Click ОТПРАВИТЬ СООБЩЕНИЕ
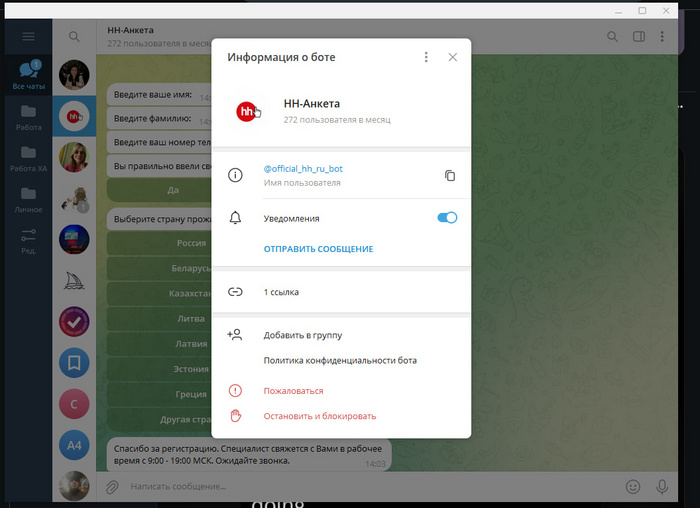700x508 pixels. [318, 249]
